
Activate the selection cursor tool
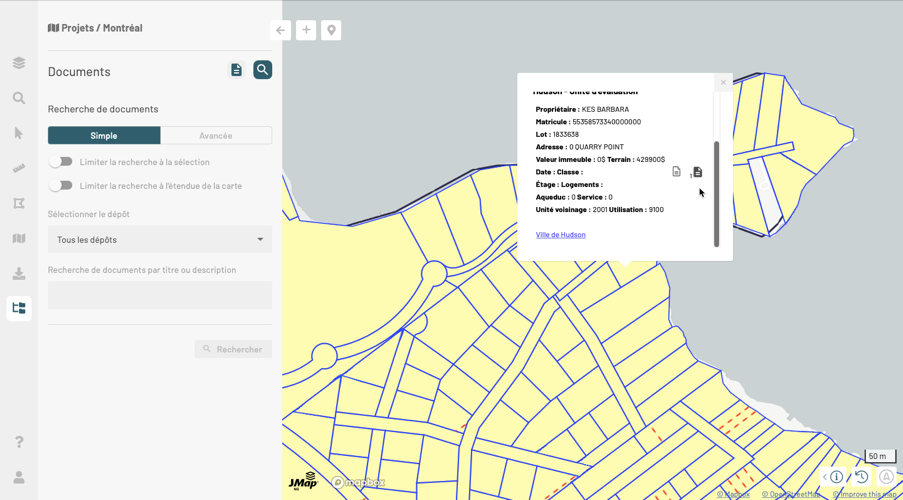tap(19, 133)
